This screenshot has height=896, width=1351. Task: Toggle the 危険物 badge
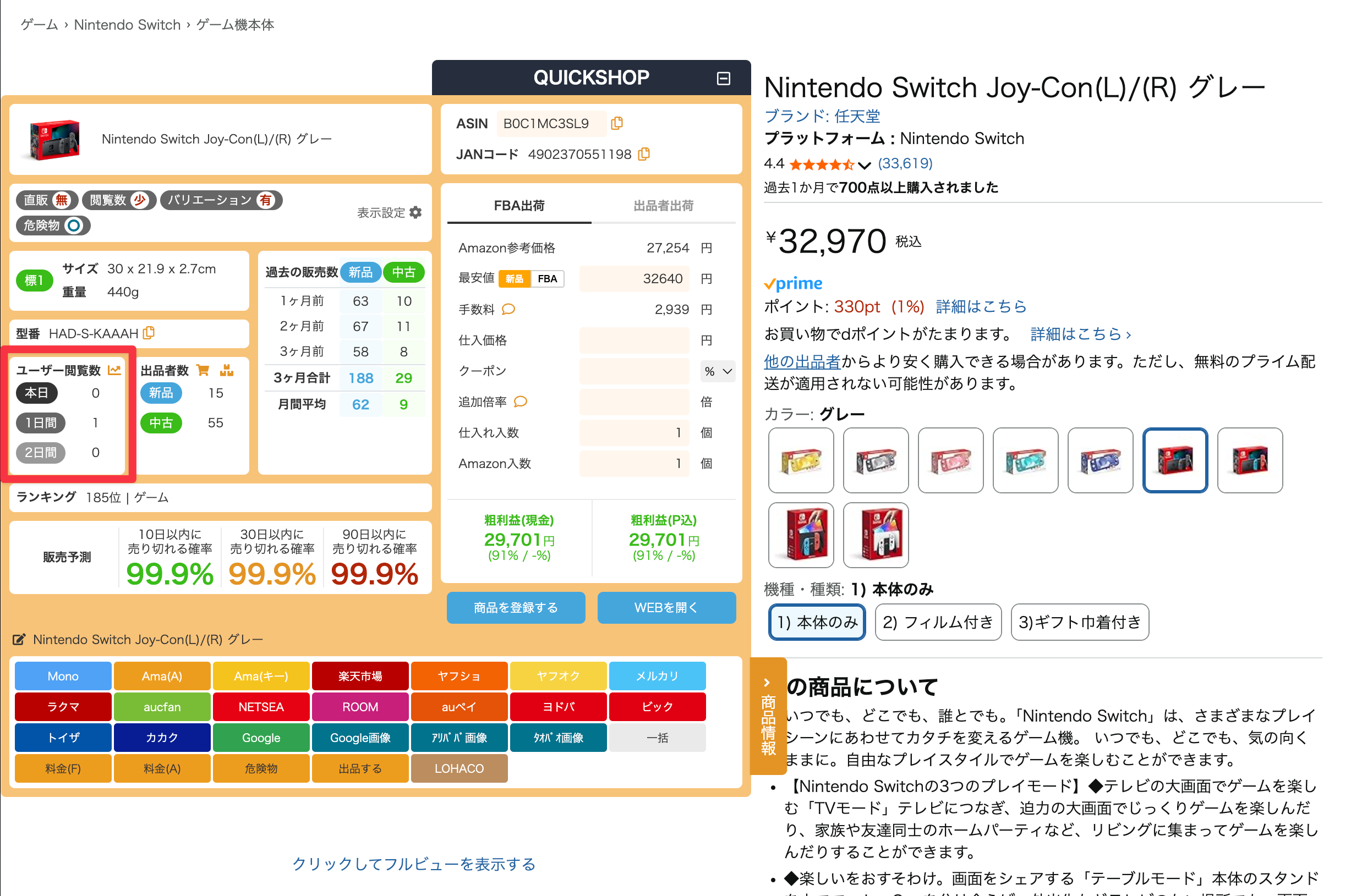pyautogui.click(x=53, y=226)
